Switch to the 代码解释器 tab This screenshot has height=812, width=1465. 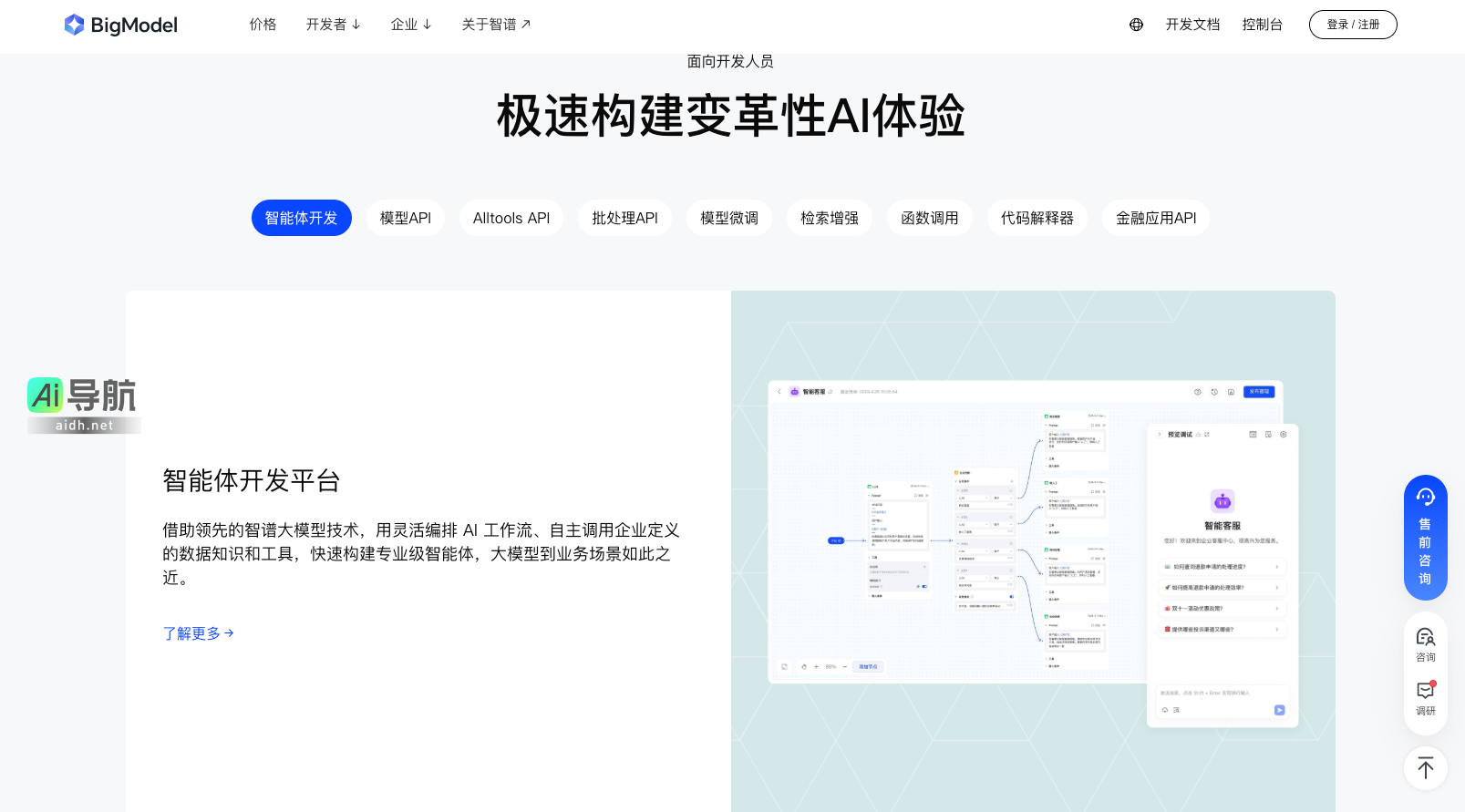point(1037,218)
